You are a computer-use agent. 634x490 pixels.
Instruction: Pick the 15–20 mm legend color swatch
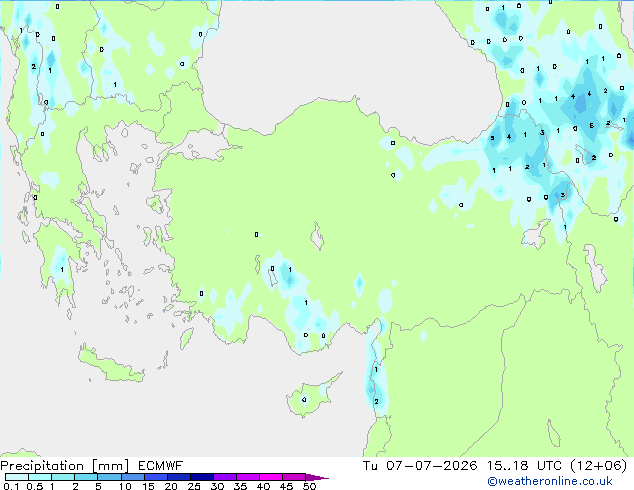tap(155, 477)
